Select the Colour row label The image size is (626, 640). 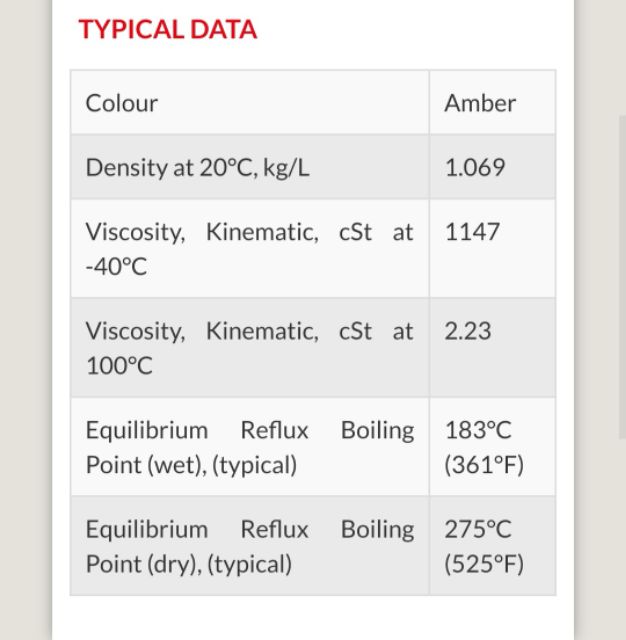[x=121, y=103]
